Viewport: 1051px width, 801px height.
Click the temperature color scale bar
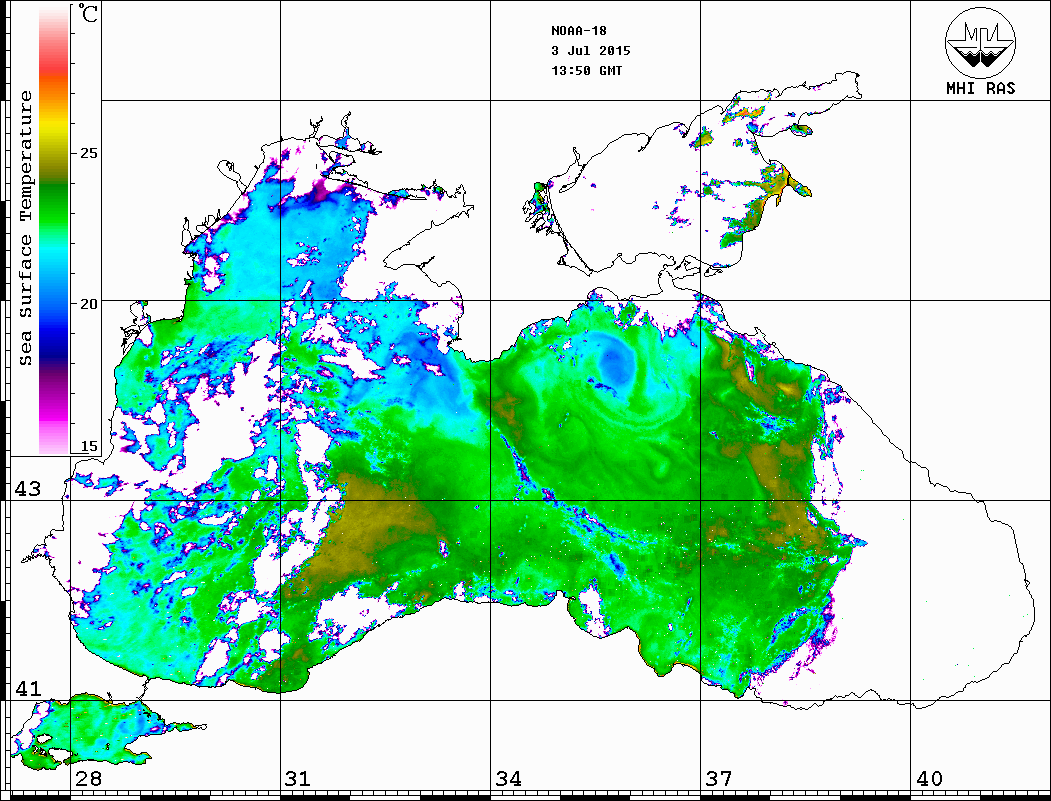tap(54, 231)
